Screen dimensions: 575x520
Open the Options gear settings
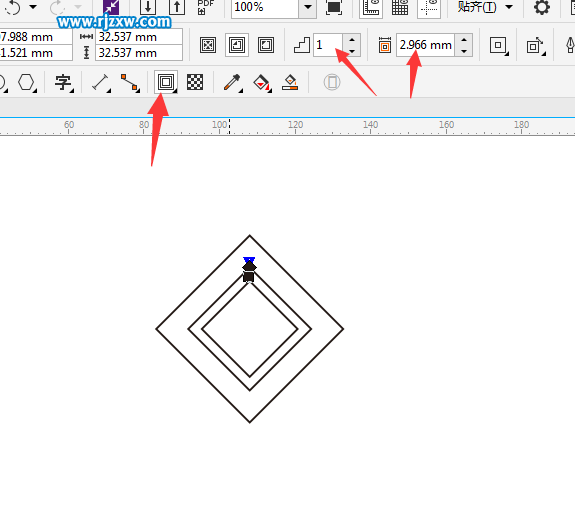pos(542,7)
